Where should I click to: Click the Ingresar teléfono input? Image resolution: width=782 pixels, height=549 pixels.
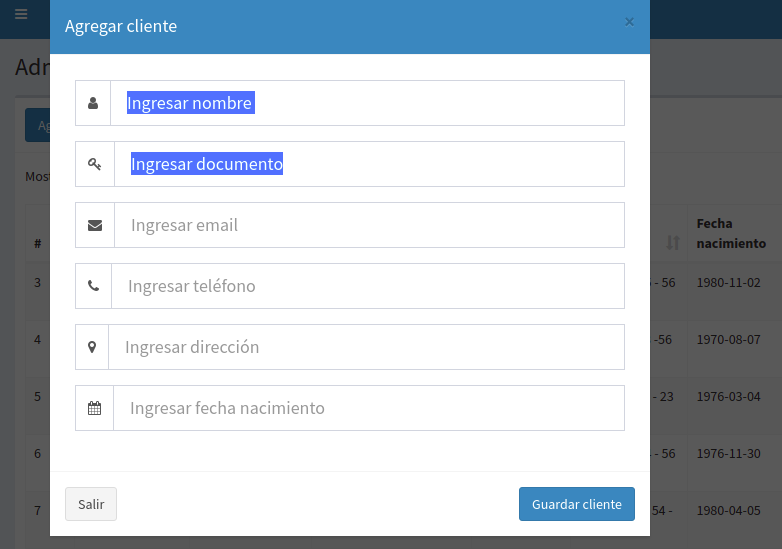[367, 286]
